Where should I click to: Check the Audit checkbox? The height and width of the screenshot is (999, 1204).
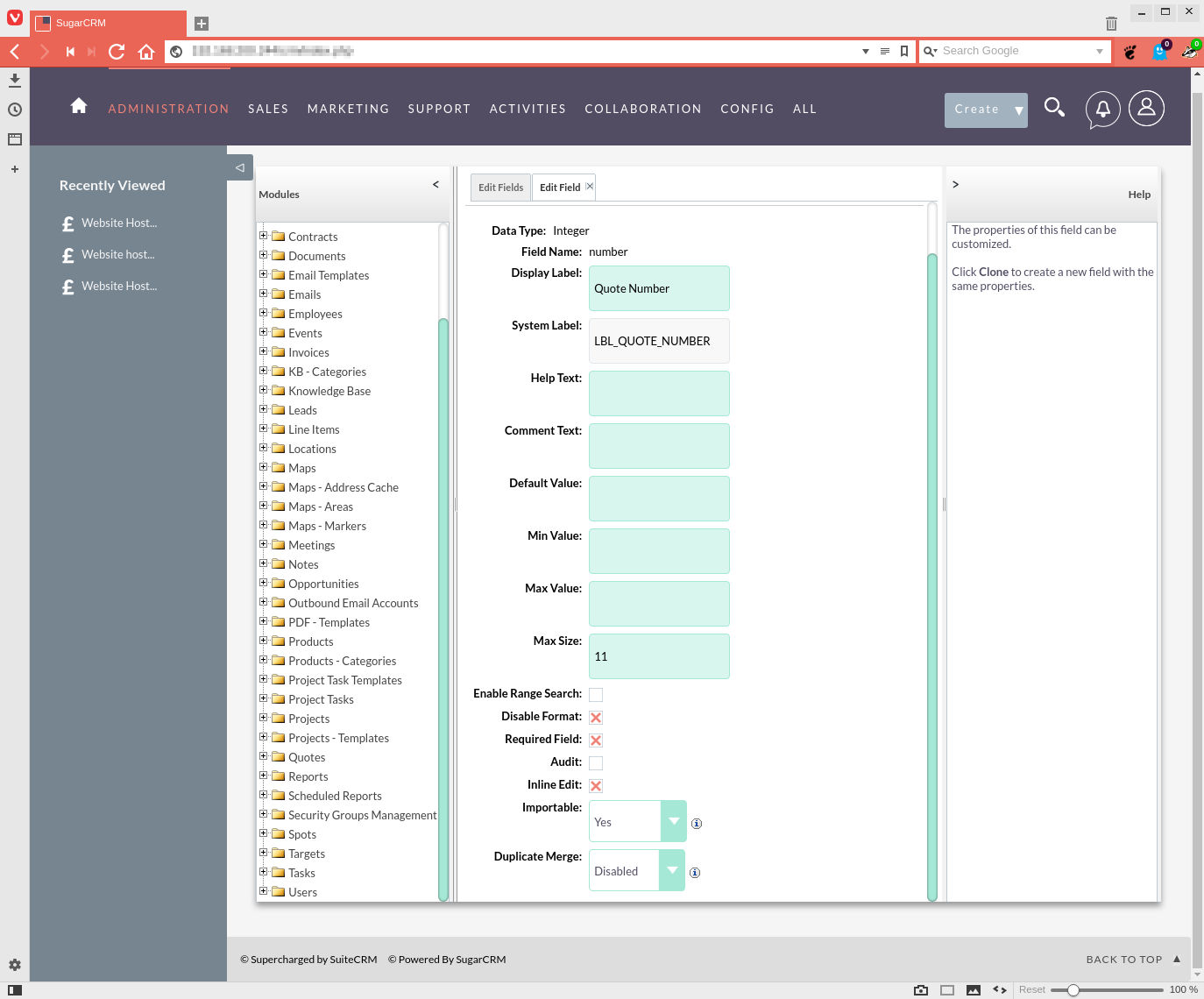tap(596, 763)
